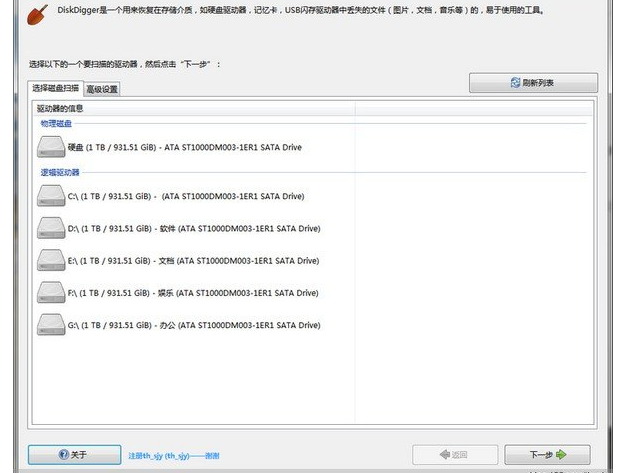Refresh the drive list with 刷新列表
The image size is (625, 473).
click(533, 83)
